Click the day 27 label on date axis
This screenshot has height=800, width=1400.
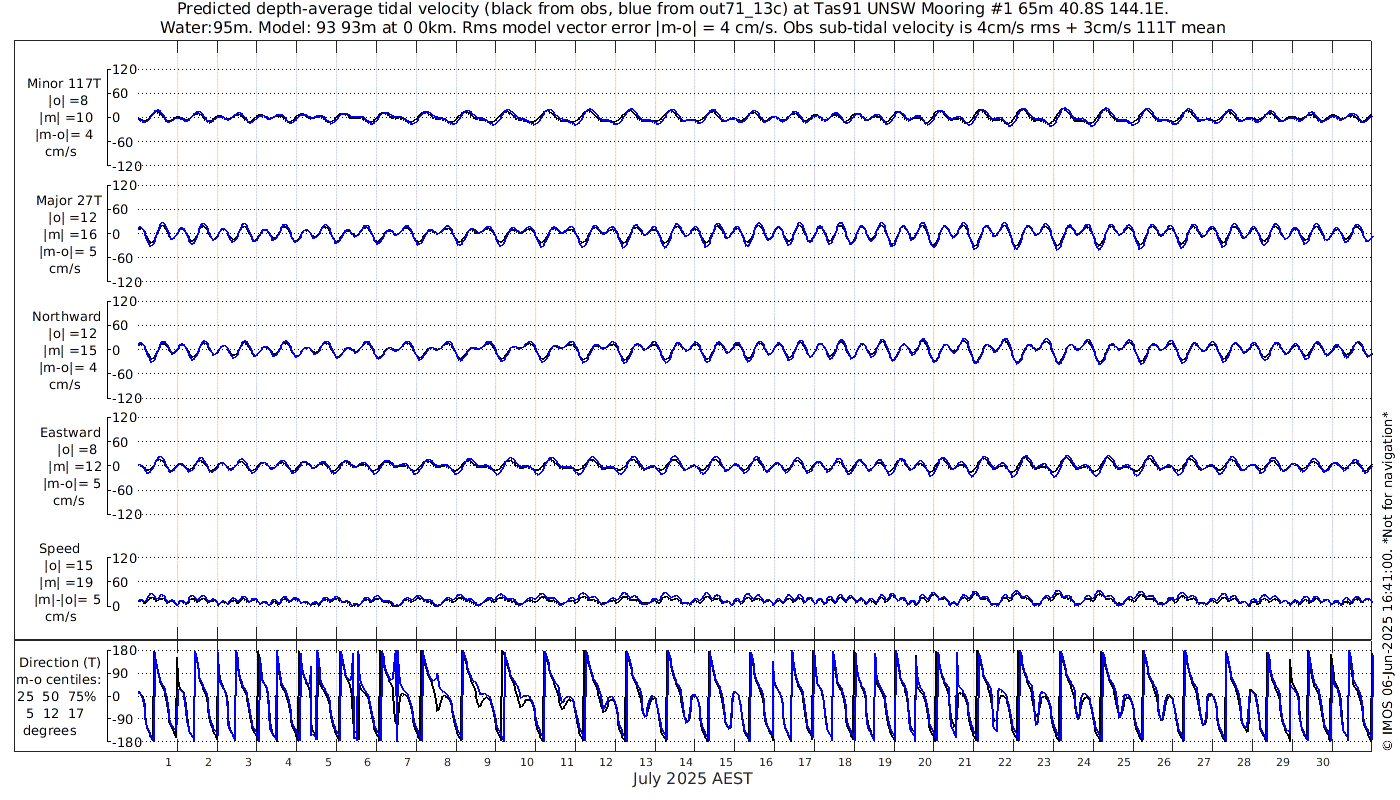tap(1204, 761)
